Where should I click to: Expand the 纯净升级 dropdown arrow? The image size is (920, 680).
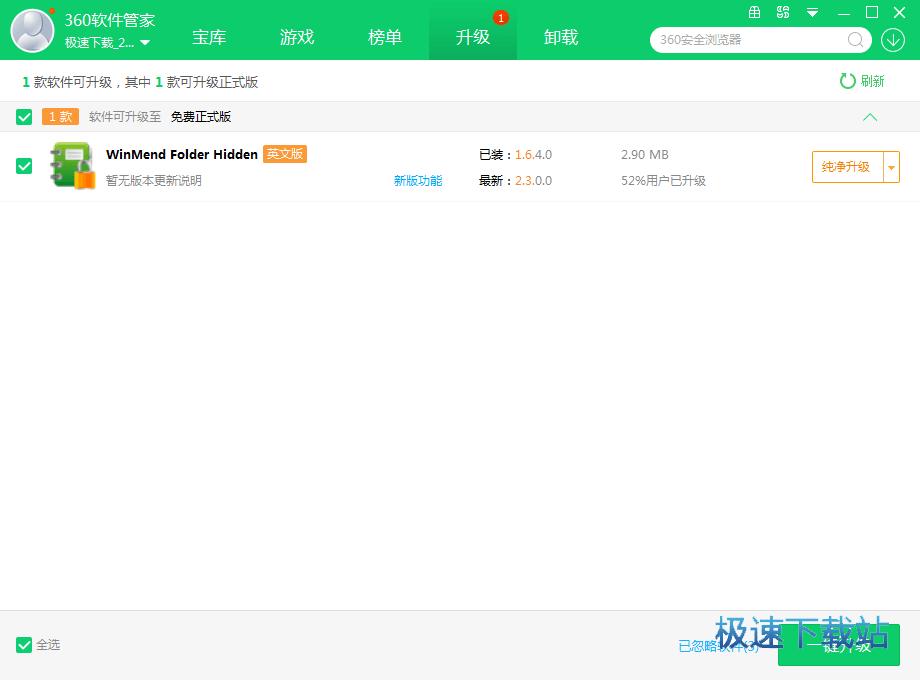click(x=891, y=167)
